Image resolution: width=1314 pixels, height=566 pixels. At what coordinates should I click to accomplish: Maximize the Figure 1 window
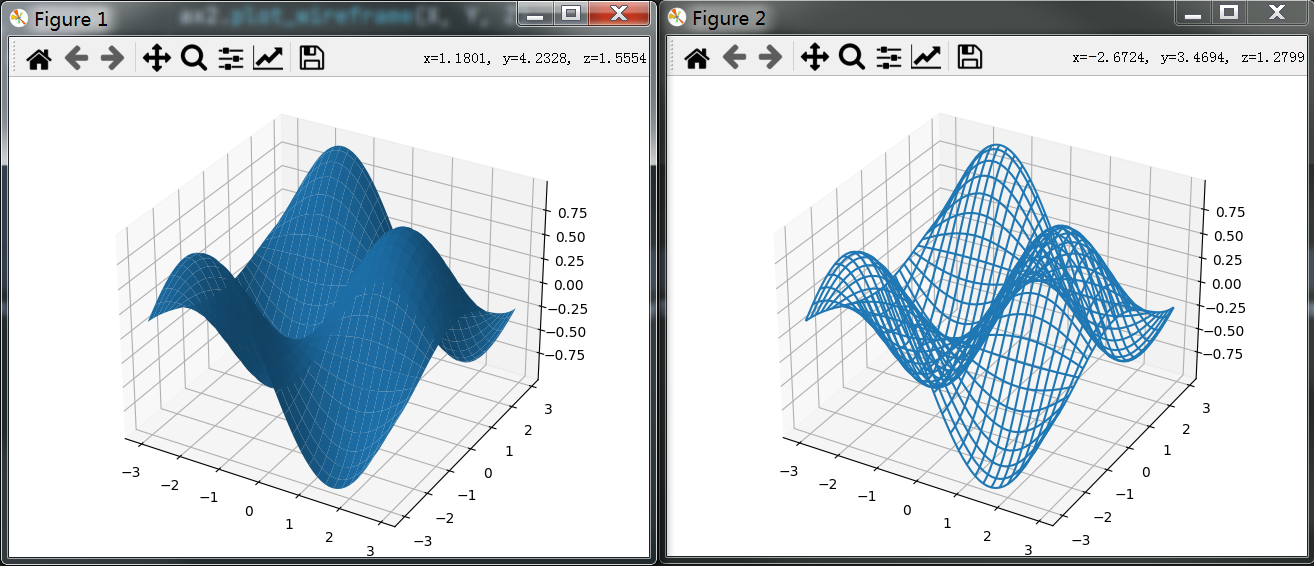[570, 14]
